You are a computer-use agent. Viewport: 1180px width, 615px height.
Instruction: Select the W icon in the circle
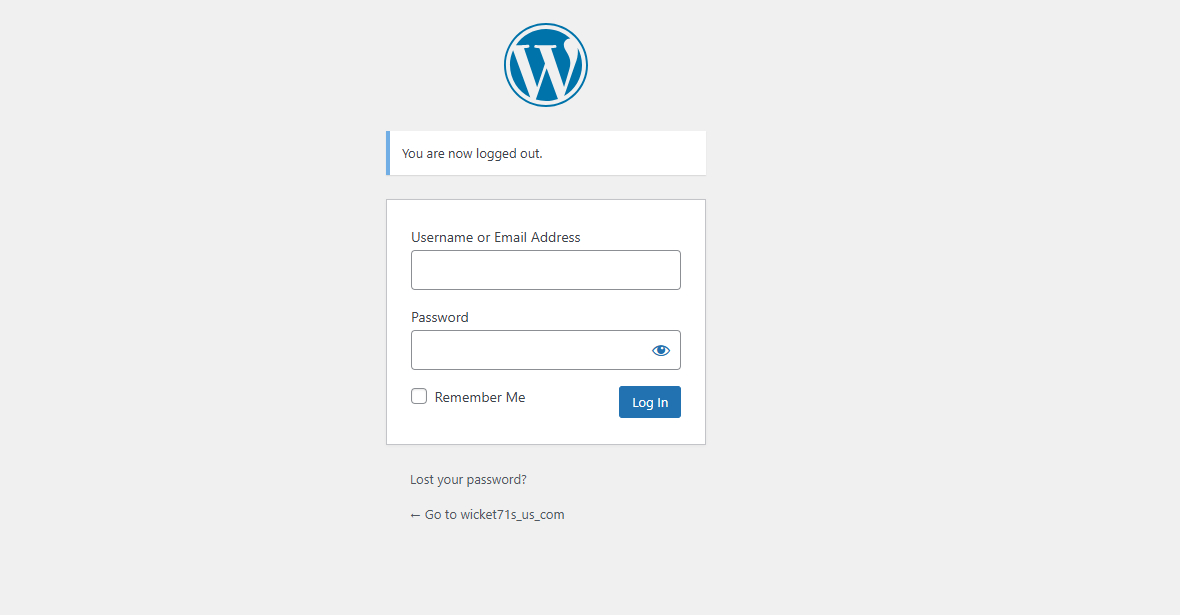click(546, 63)
